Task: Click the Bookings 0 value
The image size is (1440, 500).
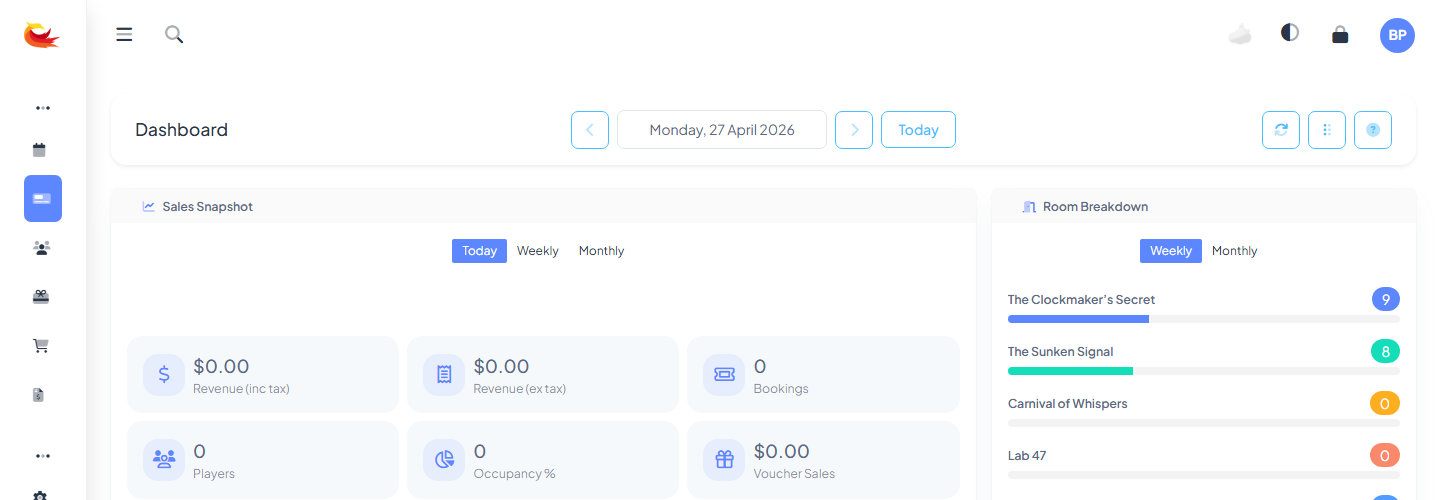Action: tap(760, 366)
